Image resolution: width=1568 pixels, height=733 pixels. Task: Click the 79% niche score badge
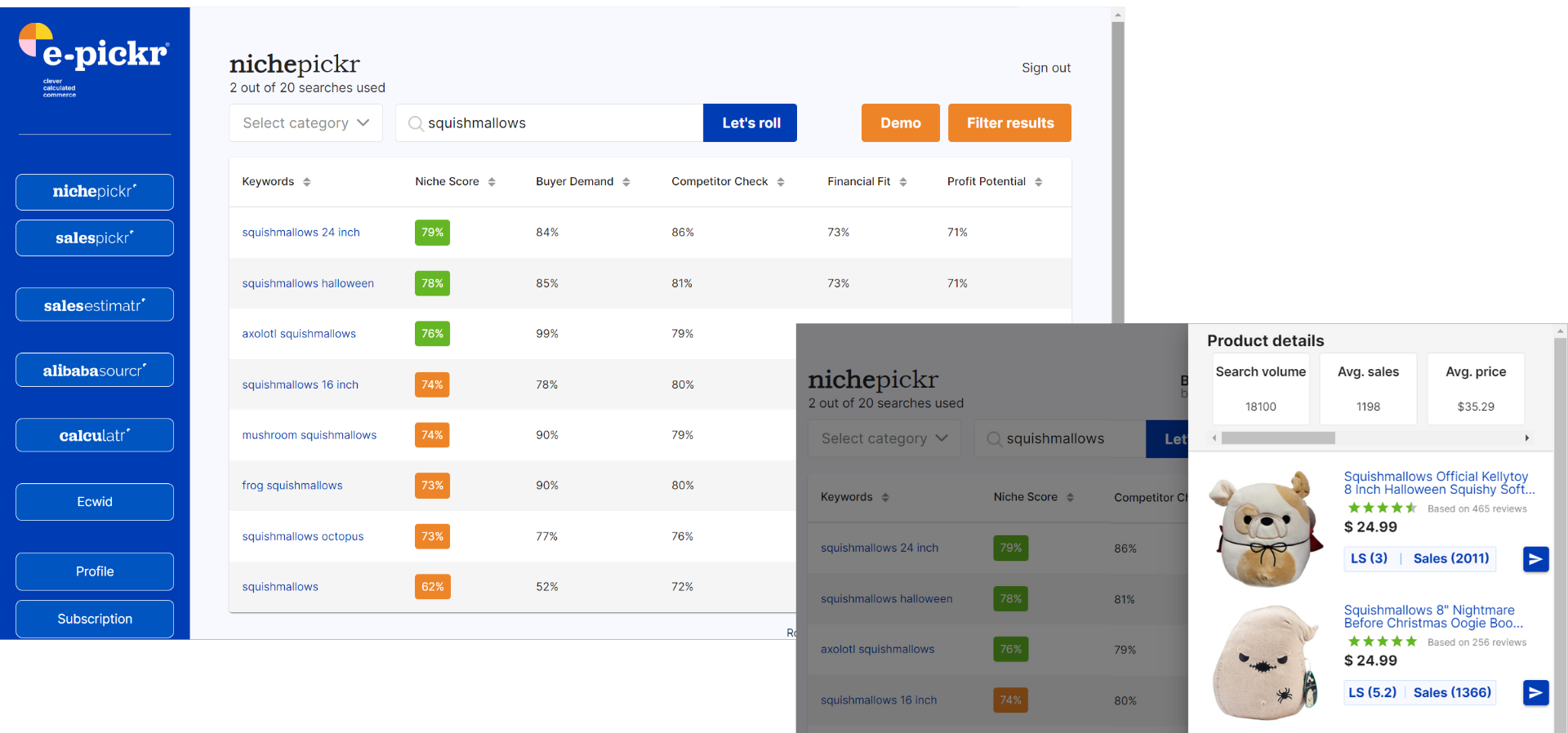point(432,233)
